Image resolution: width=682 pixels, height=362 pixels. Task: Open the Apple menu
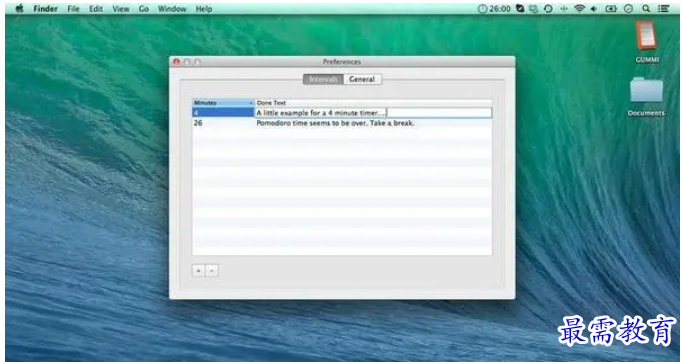click(x=19, y=8)
